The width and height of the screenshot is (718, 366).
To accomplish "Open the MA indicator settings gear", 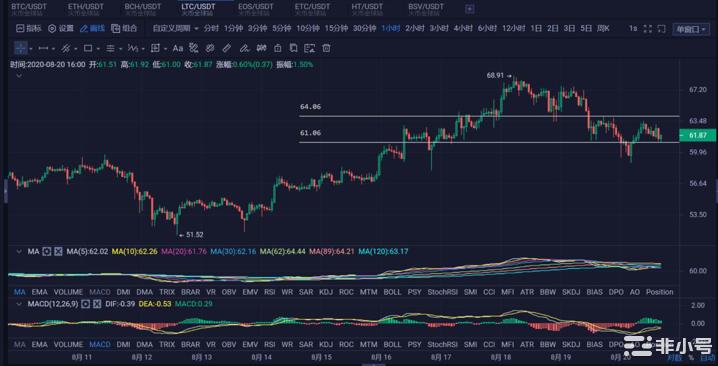I will [46, 251].
